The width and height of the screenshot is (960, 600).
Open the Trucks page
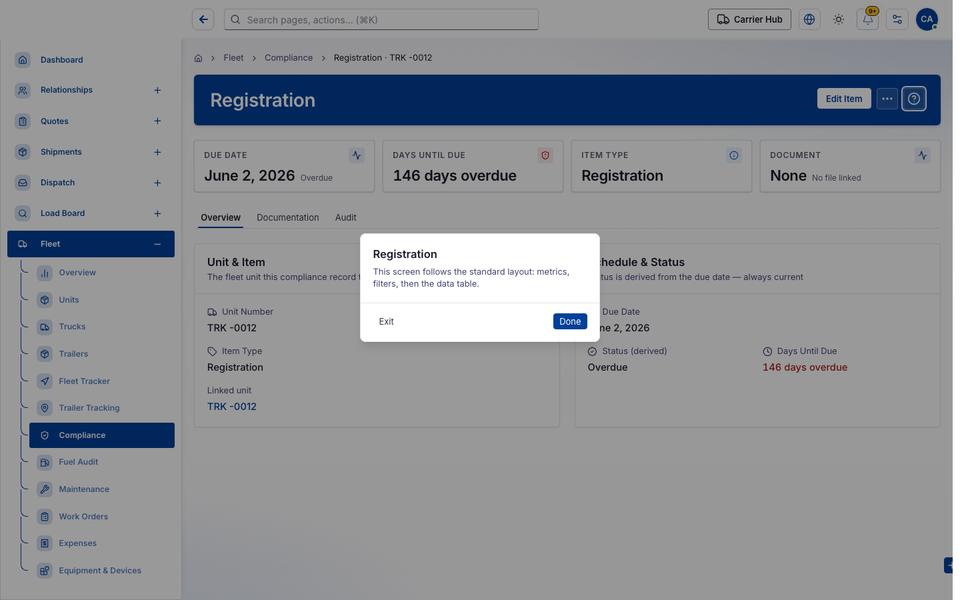(x=102, y=327)
